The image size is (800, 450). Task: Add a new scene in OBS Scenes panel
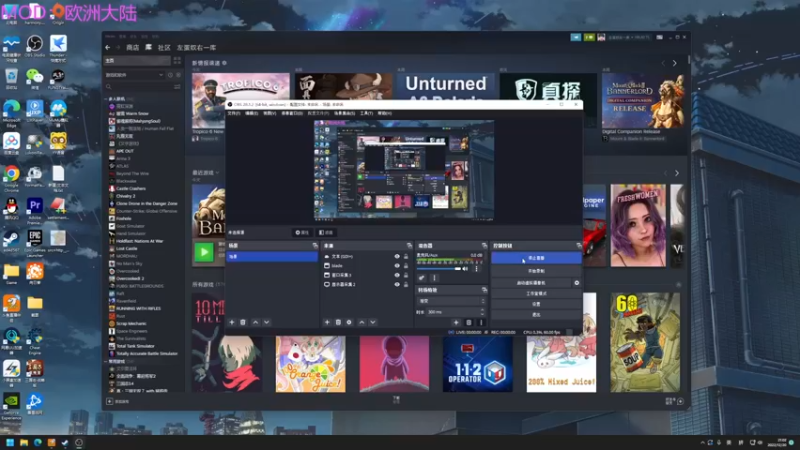[x=232, y=322]
